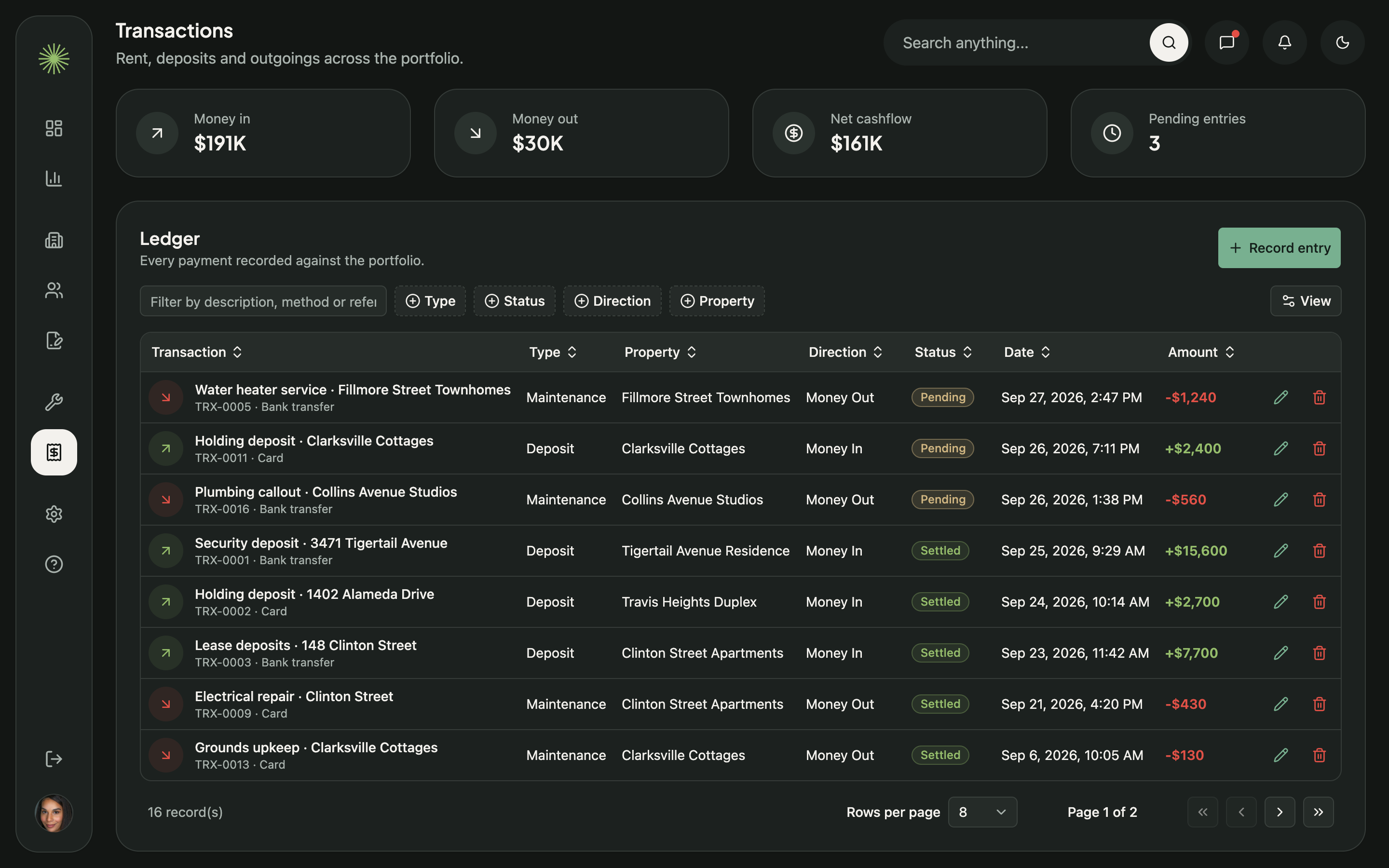Sort by Property column header
This screenshot has width=1389, height=868.
(x=661, y=352)
